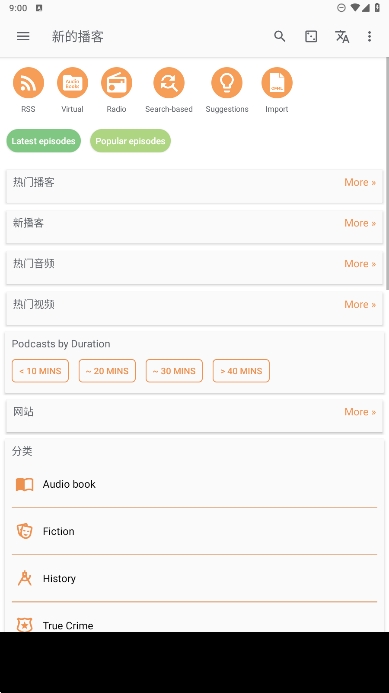Expand More for 热门视频
This screenshot has height=693, width=389.
click(x=360, y=304)
